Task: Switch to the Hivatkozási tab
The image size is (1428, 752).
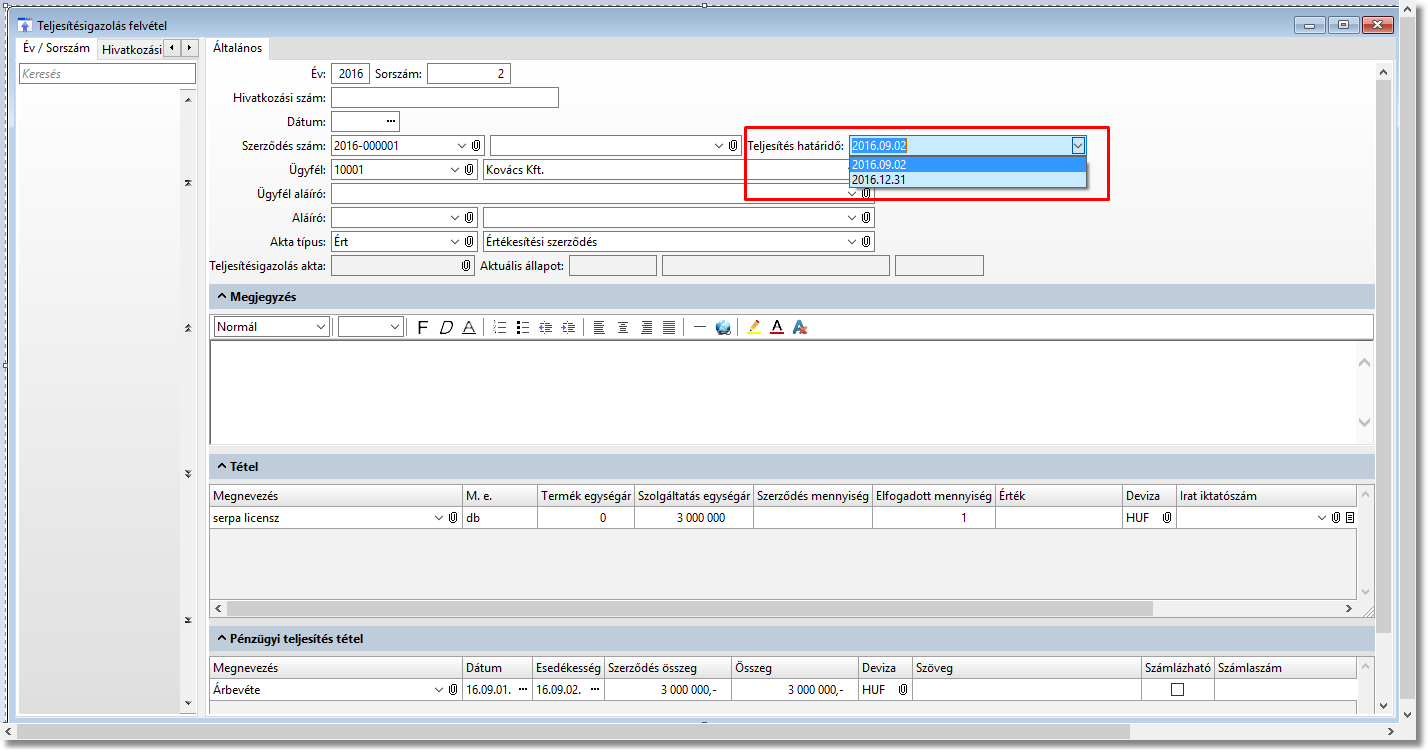Action: [131, 48]
